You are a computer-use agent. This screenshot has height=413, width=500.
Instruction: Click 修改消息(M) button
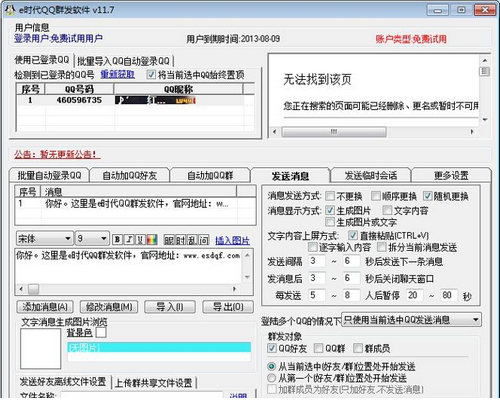click(109, 307)
